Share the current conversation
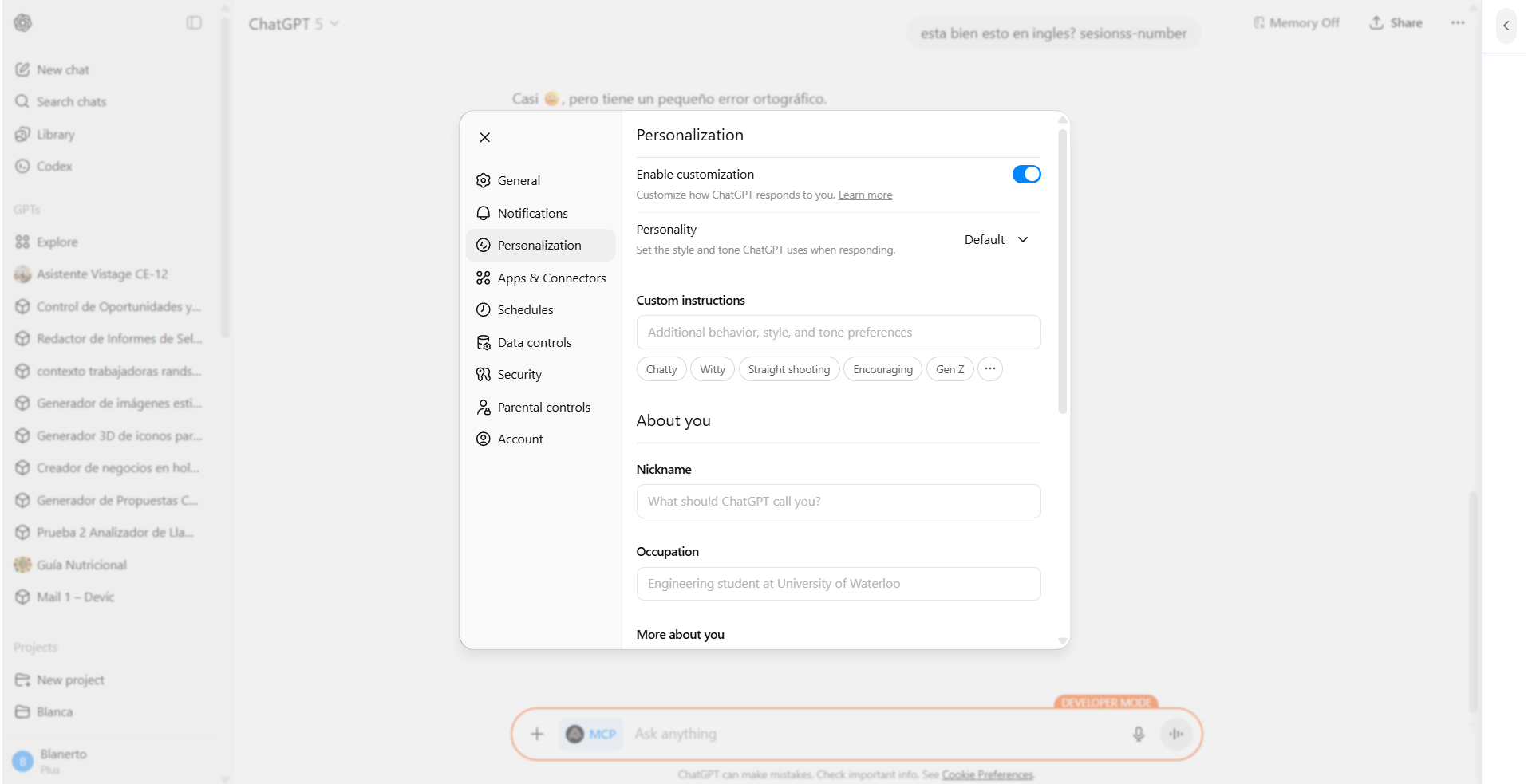The image size is (1528, 784). click(1396, 22)
